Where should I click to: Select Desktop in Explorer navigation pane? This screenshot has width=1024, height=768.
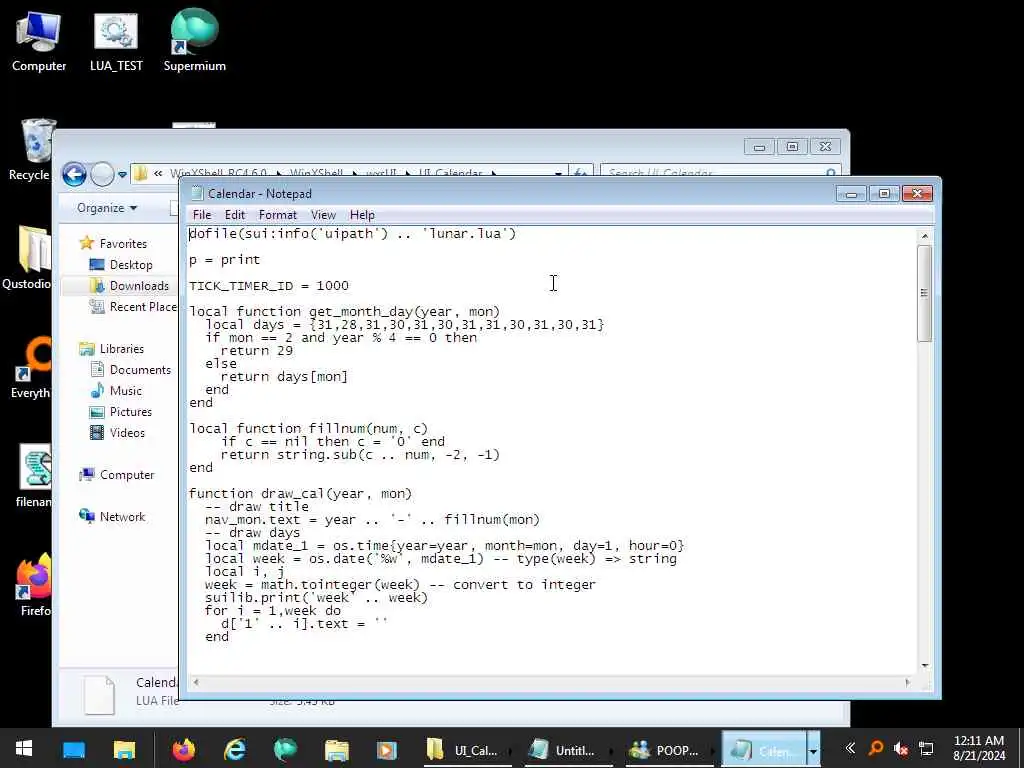coord(131,264)
